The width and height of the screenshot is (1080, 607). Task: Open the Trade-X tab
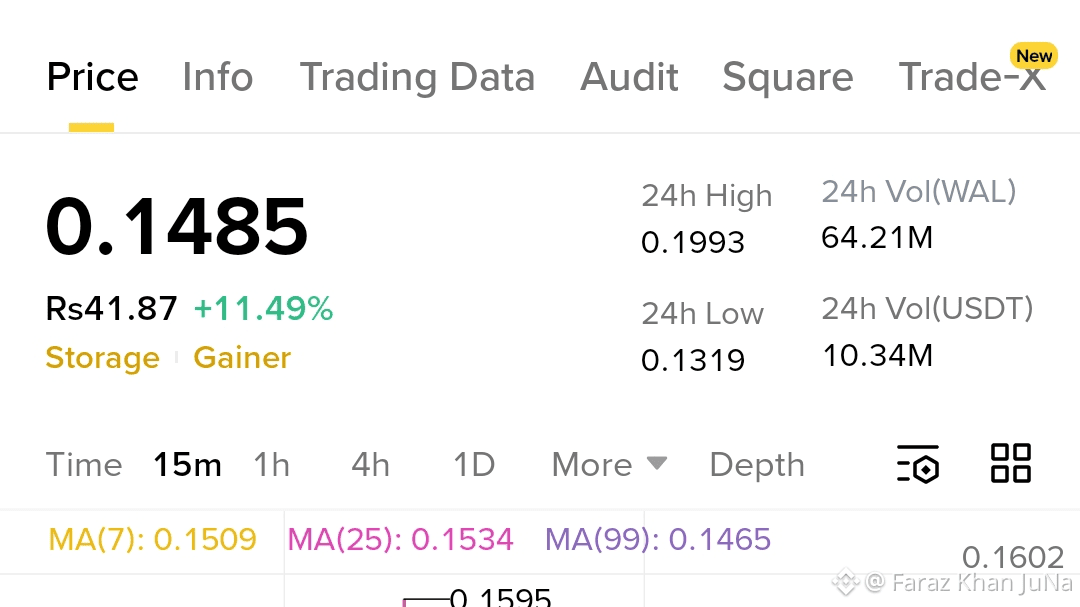[972, 77]
